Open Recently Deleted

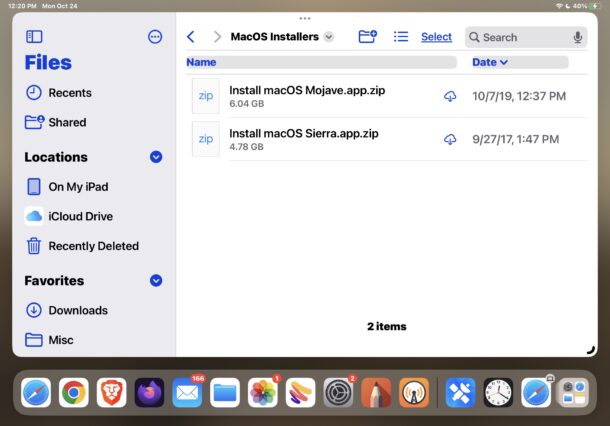pos(82,246)
